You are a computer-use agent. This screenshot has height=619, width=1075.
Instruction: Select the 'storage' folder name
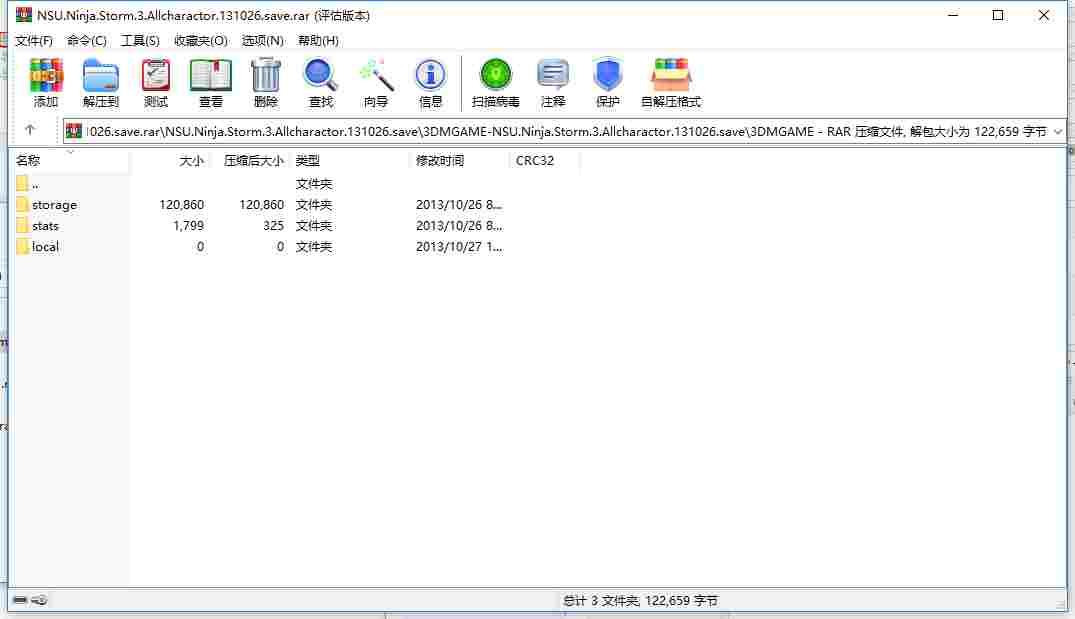point(54,205)
